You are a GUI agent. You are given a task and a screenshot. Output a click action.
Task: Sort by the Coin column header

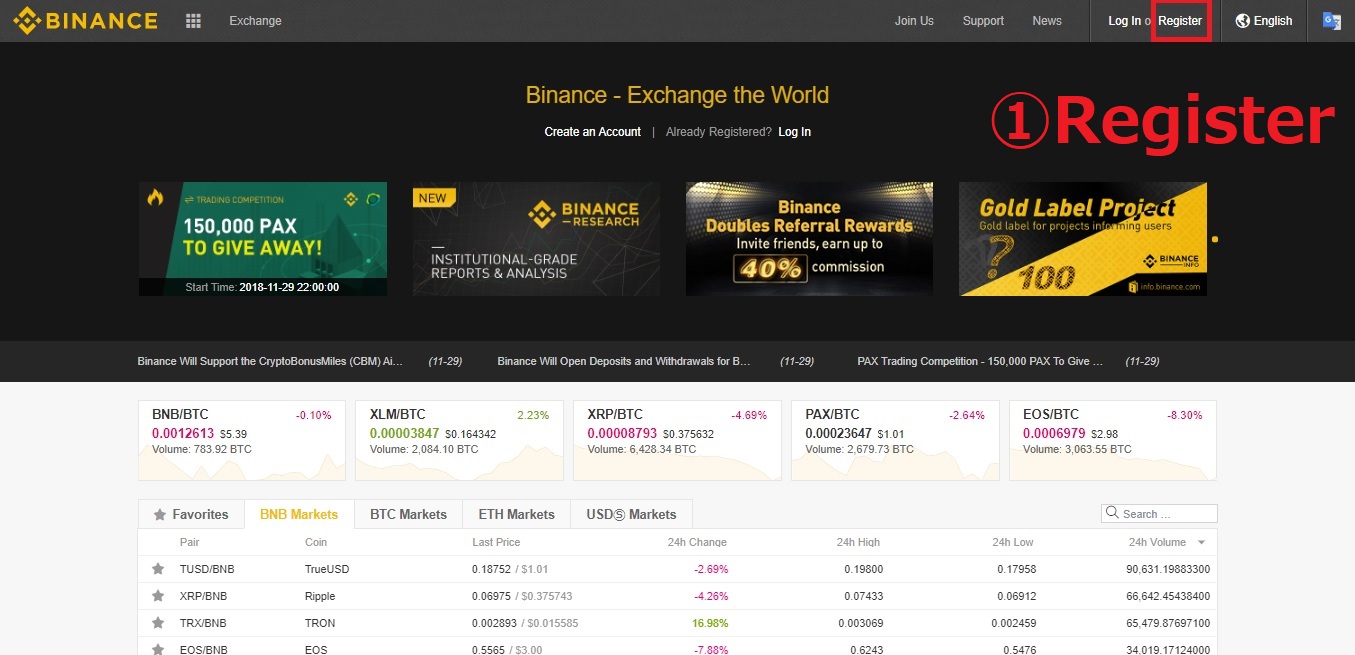pyautogui.click(x=316, y=542)
